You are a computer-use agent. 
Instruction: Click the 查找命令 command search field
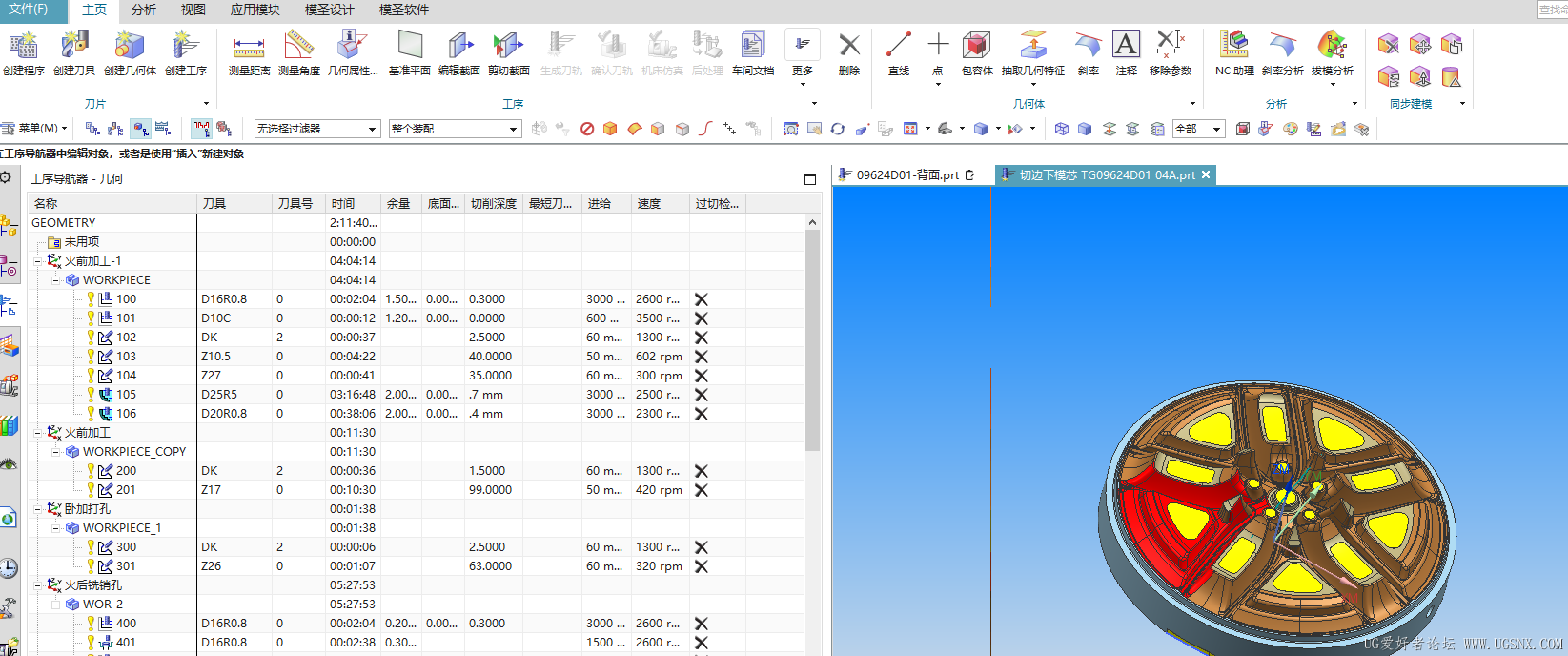(x=1553, y=10)
